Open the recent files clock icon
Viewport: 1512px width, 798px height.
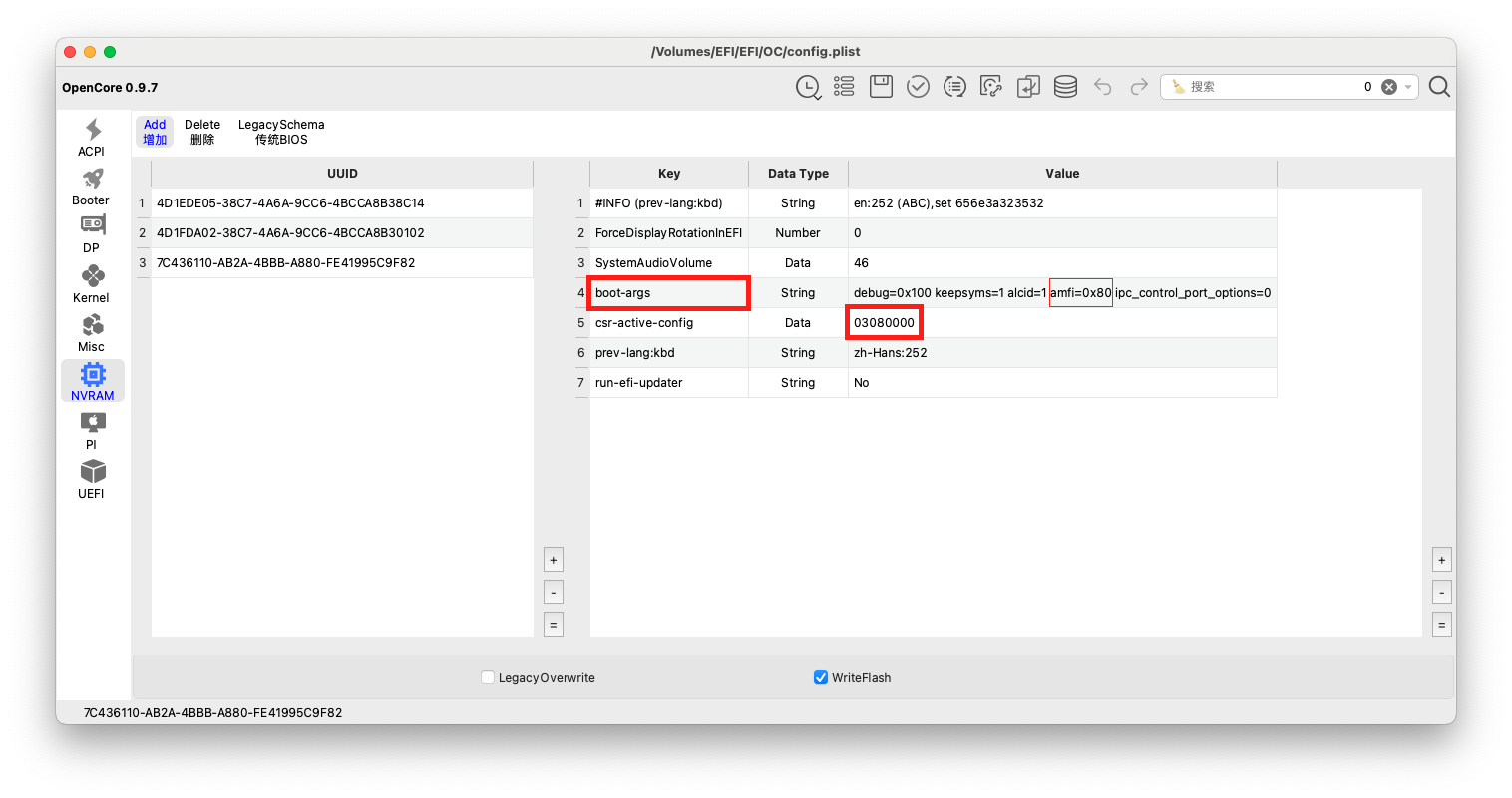point(808,88)
